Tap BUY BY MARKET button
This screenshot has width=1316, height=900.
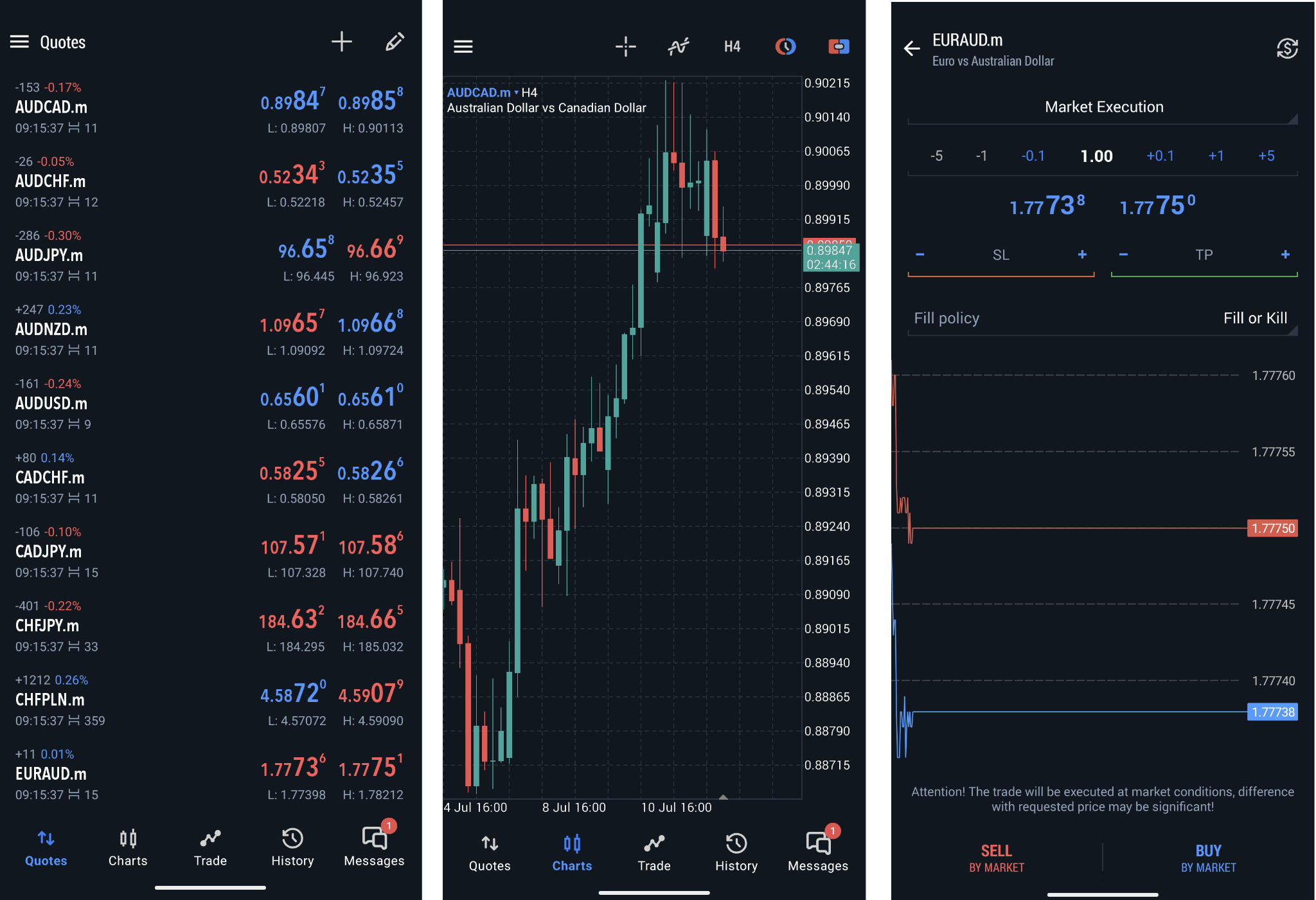click(1208, 858)
